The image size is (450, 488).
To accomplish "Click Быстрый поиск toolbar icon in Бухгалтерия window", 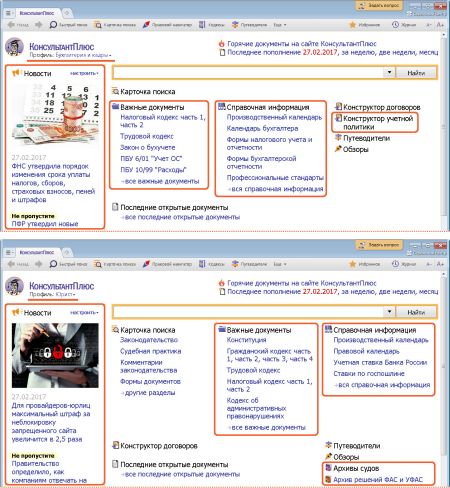I will coord(53,25).
